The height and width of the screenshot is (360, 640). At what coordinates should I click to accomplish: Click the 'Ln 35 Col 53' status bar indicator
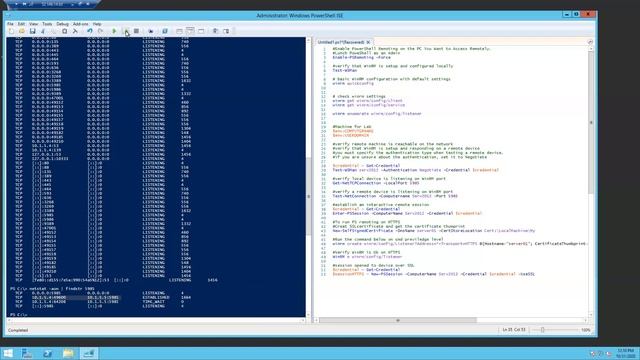coord(514,330)
